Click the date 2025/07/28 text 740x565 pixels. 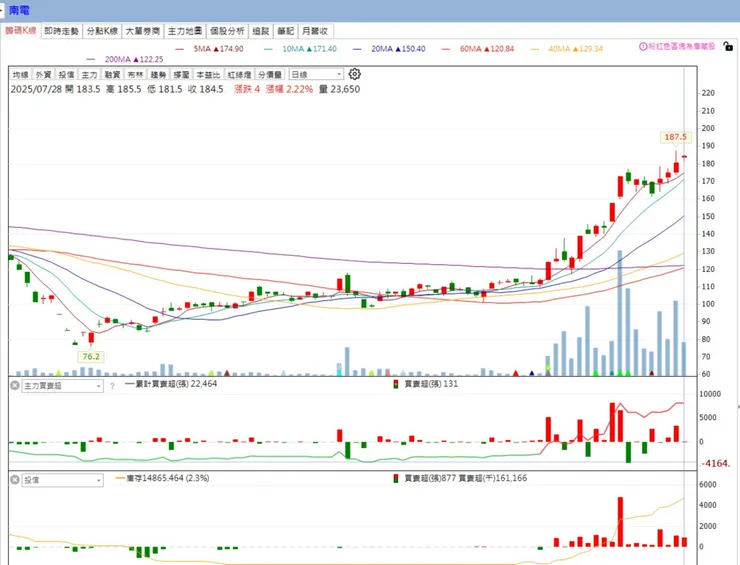36,89
